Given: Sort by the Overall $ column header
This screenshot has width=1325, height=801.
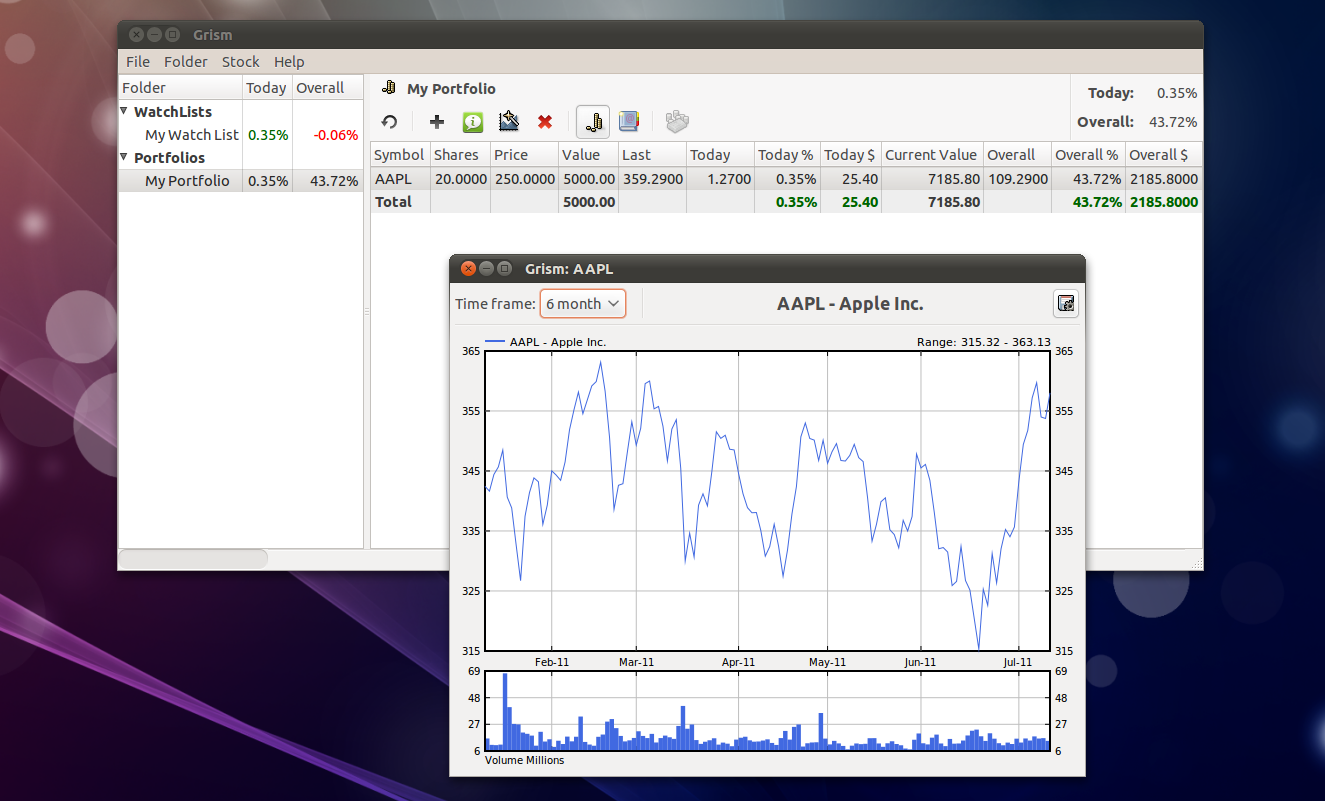Looking at the screenshot, I should click(1163, 155).
